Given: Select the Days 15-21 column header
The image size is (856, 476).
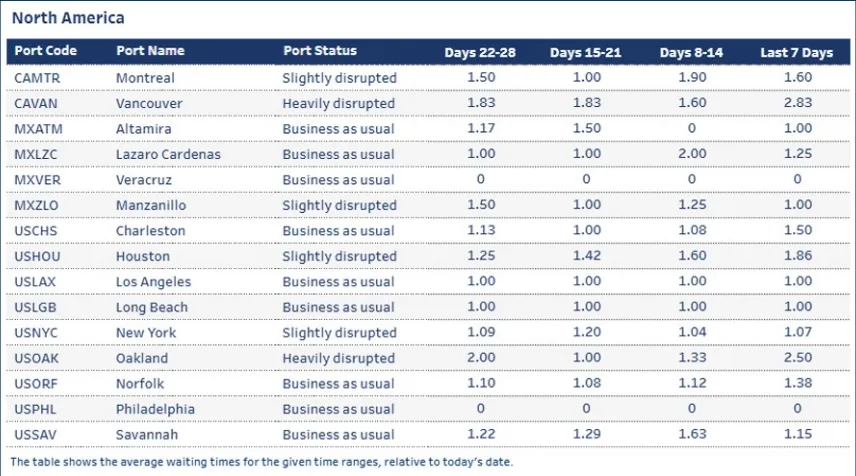Looking at the screenshot, I should coord(585,52).
